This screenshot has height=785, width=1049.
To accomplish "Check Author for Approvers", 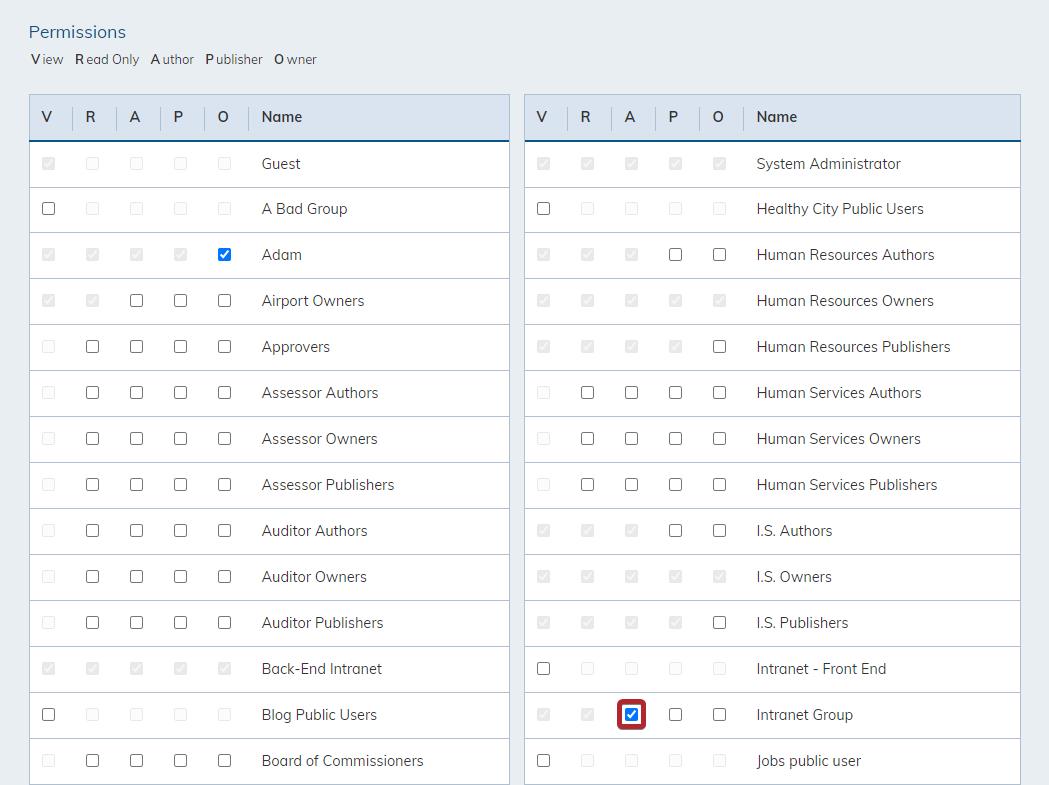I will pos(136,347).
